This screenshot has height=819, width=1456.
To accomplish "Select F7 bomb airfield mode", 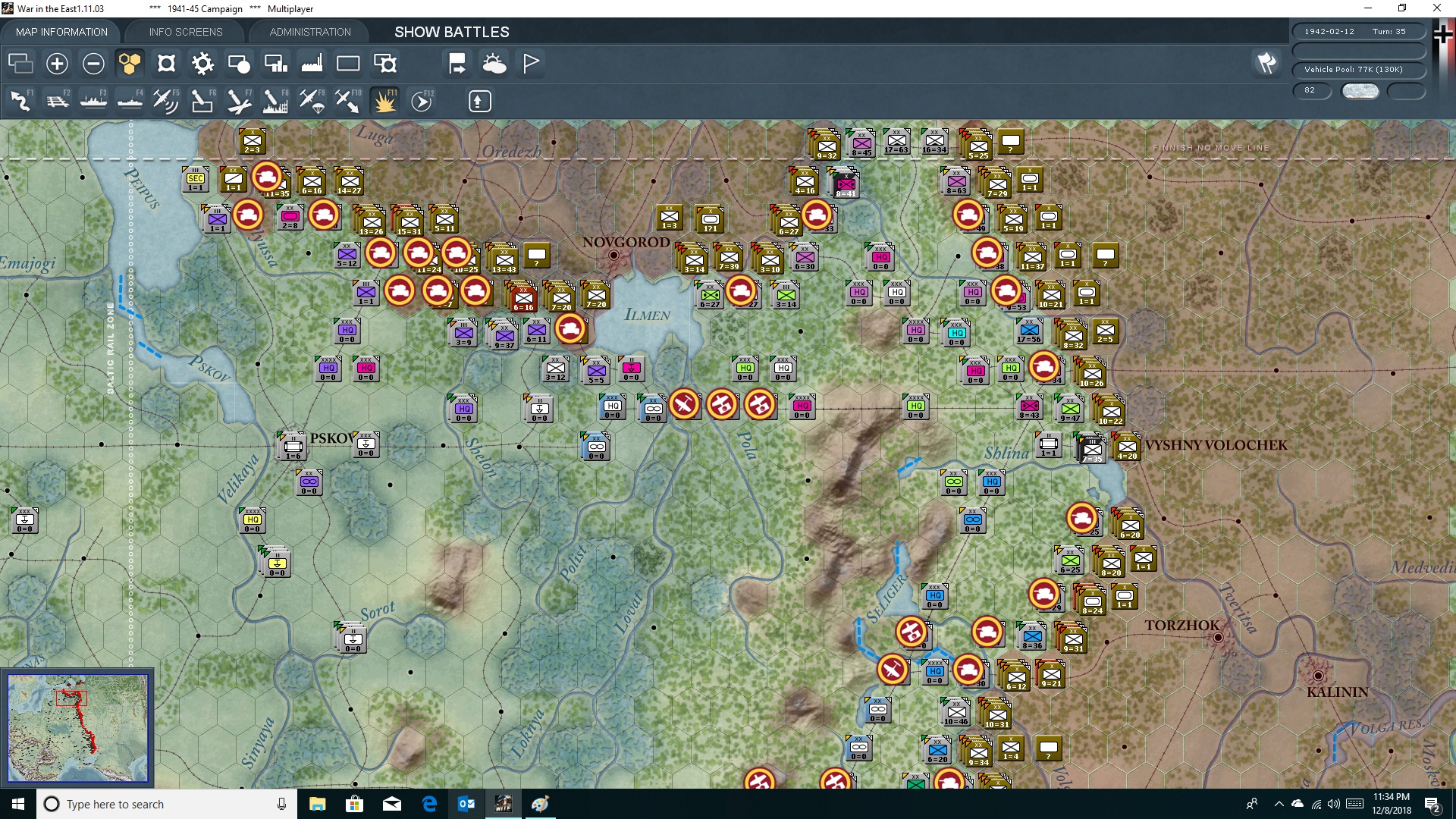I will [x=239, y=101].
